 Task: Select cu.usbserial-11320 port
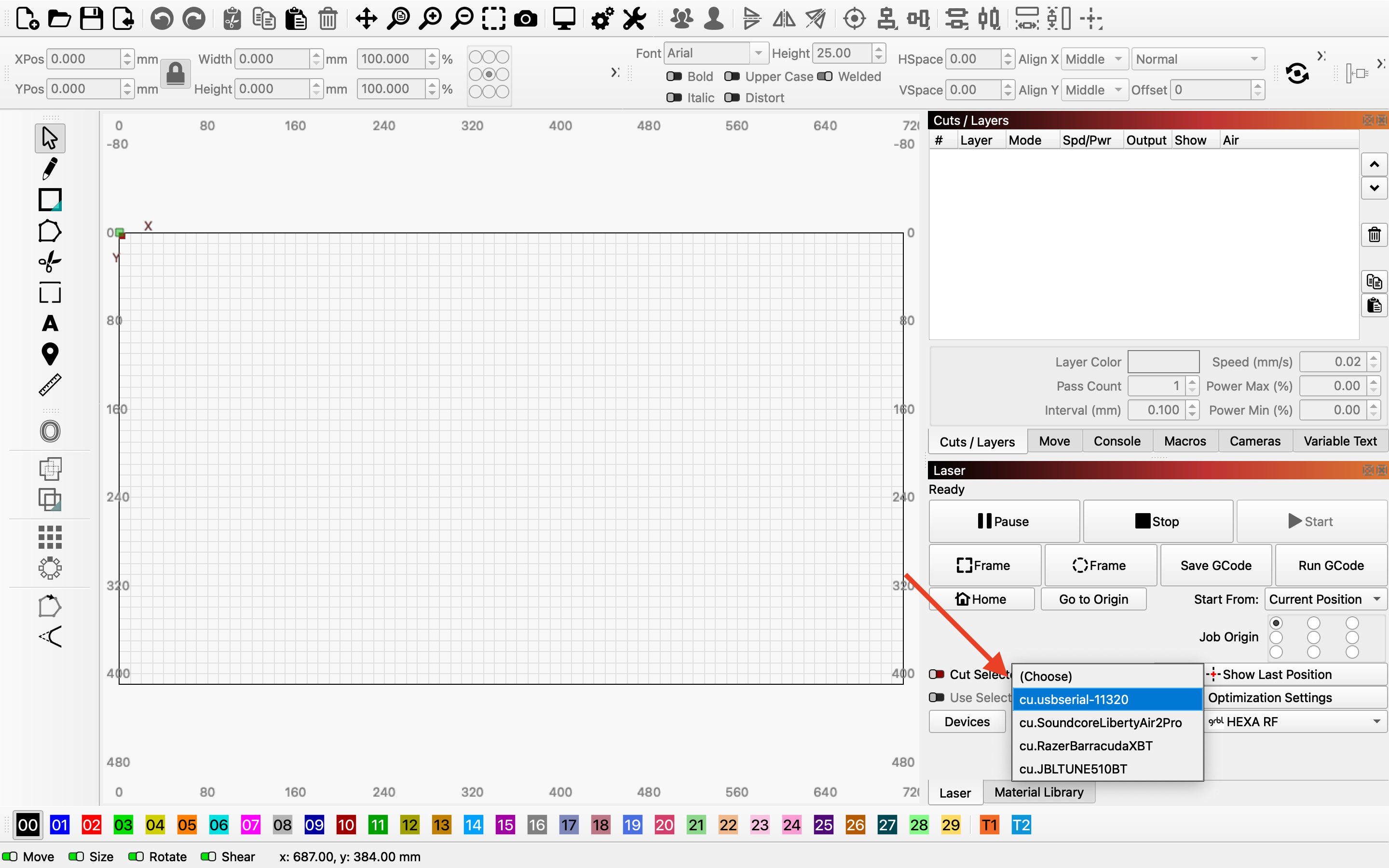point(1106,699)
